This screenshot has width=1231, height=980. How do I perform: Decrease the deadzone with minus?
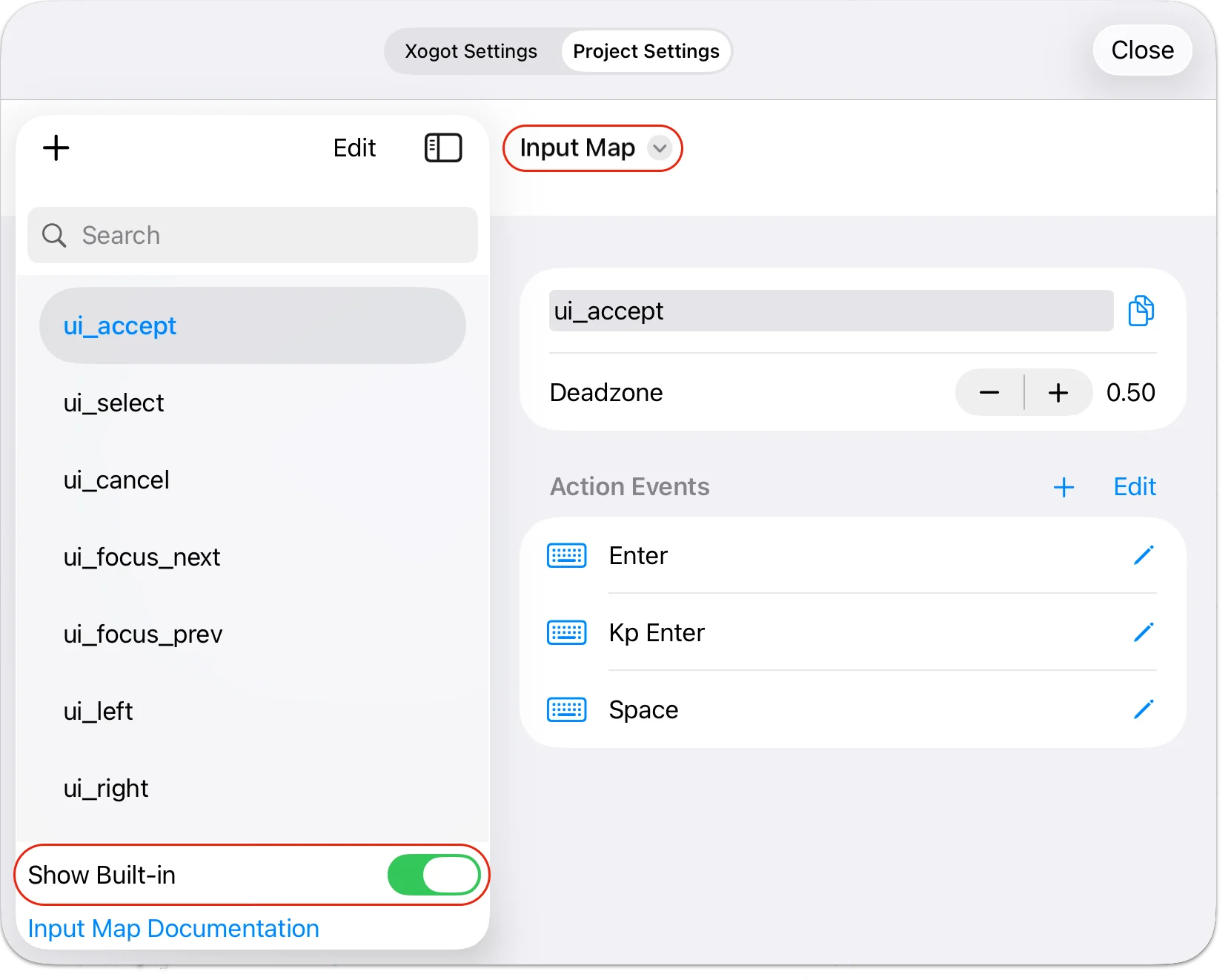989,392
